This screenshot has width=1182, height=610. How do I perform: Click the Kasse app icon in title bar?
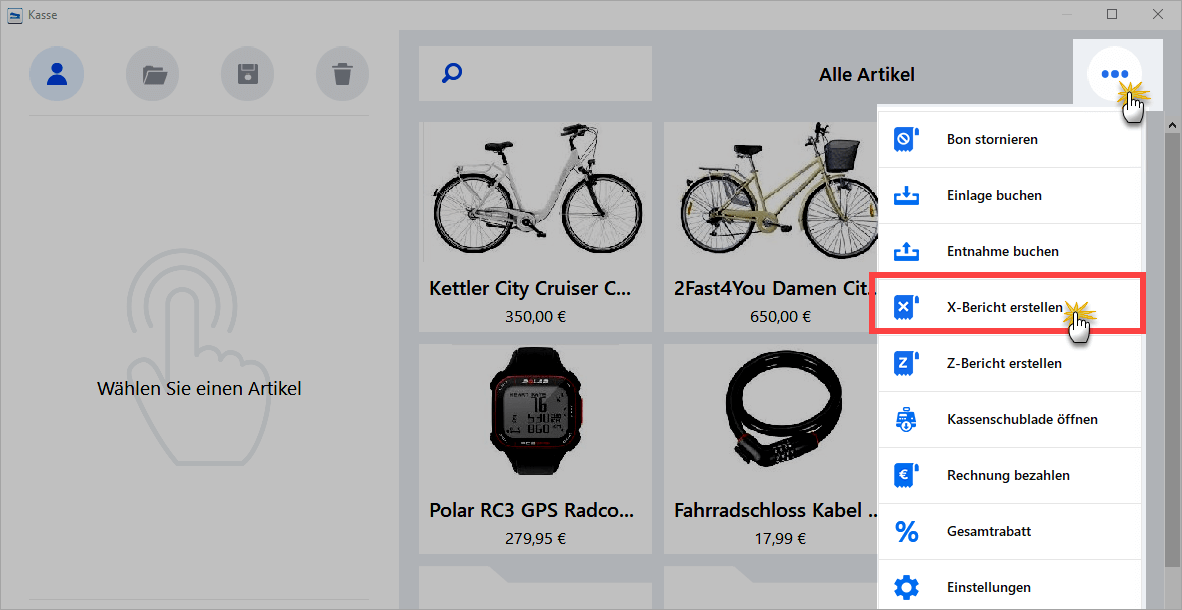(14, 14)
